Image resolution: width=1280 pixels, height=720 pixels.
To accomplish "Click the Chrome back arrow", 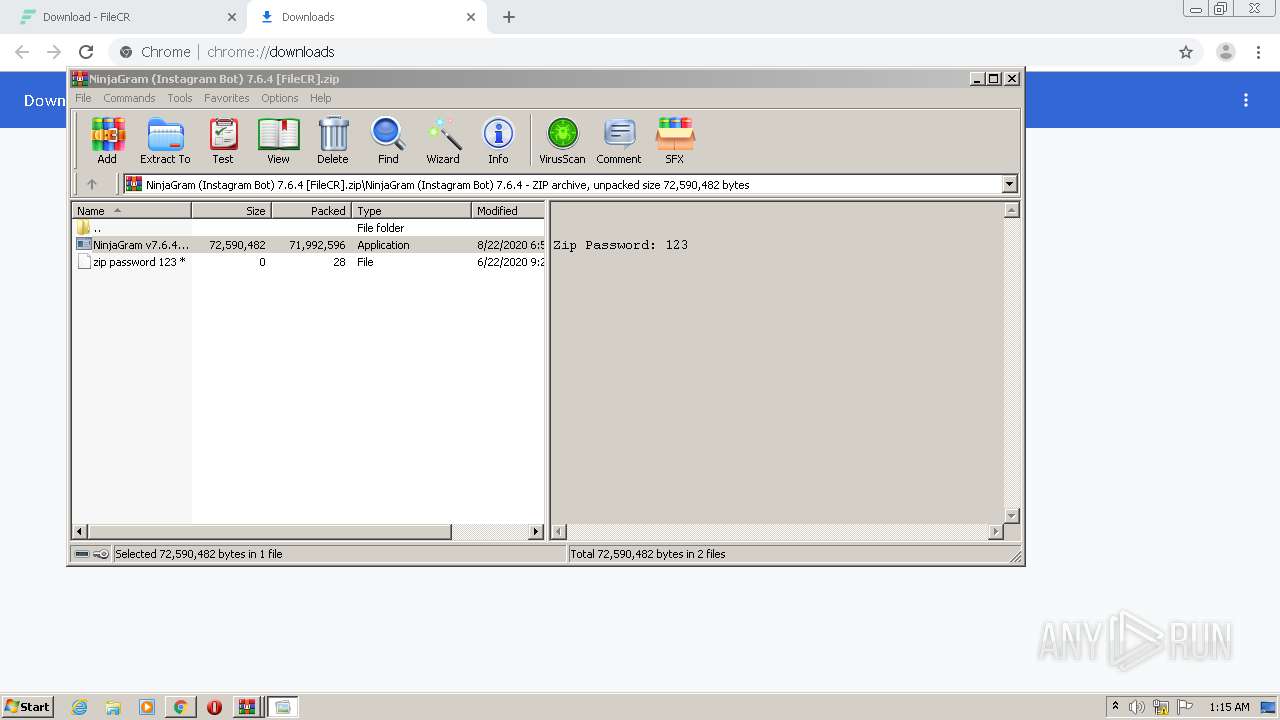I will pos(22,52).
